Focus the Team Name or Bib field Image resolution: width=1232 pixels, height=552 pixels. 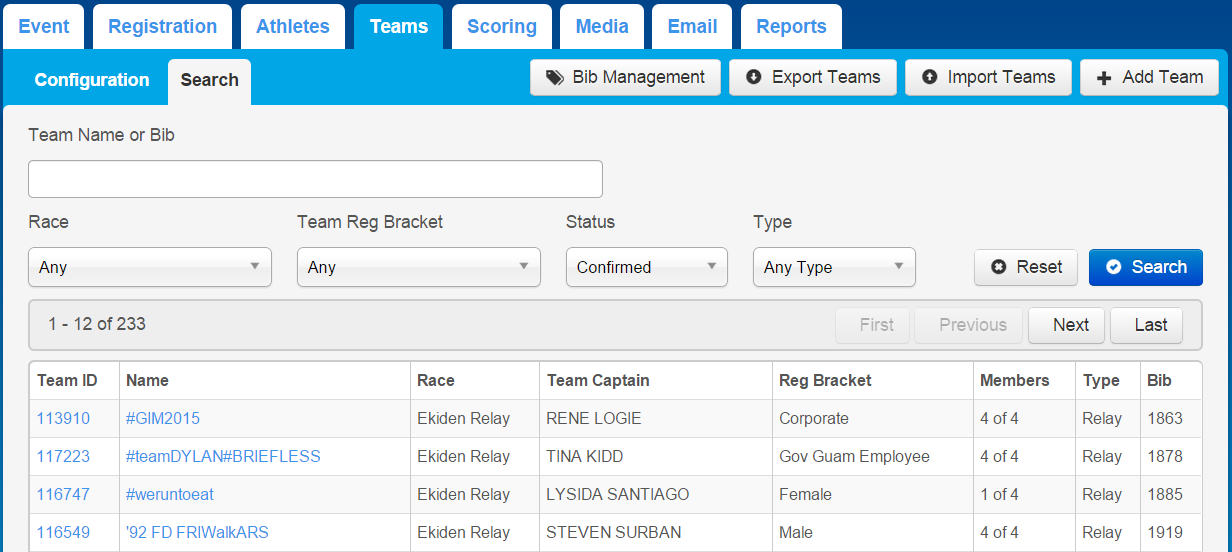coord(315,179)
